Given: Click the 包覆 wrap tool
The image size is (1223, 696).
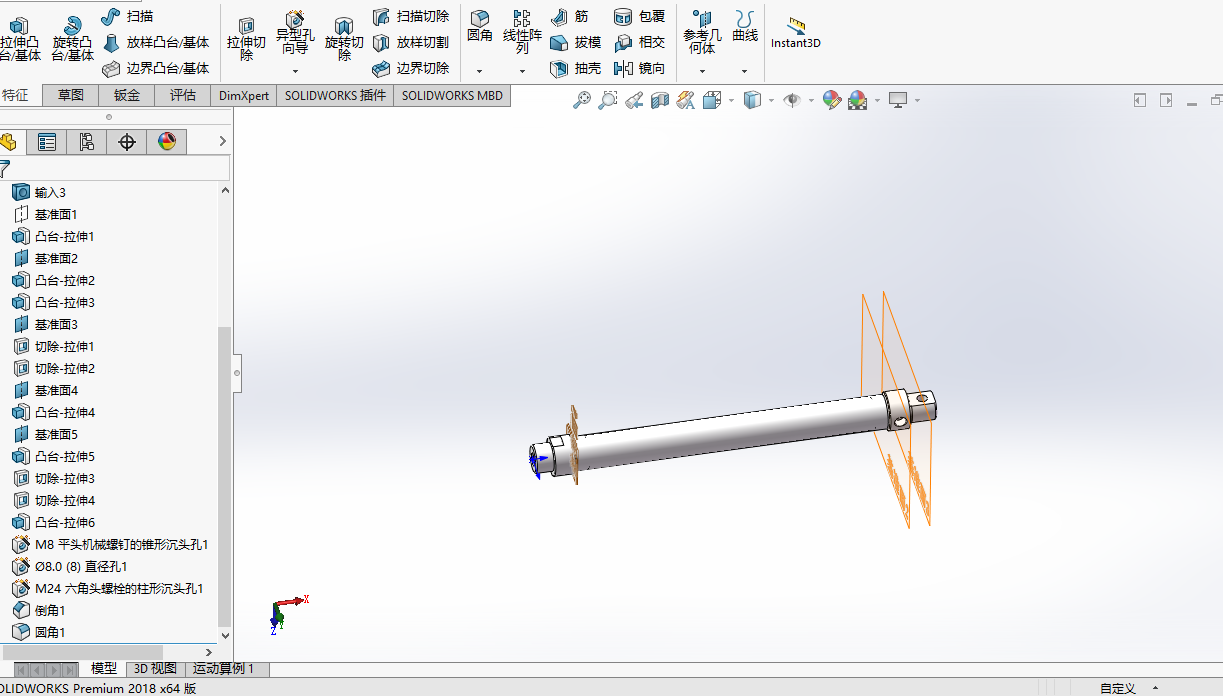Looking at the screenshot, I should pyautogui.click(x=640, y=16).
